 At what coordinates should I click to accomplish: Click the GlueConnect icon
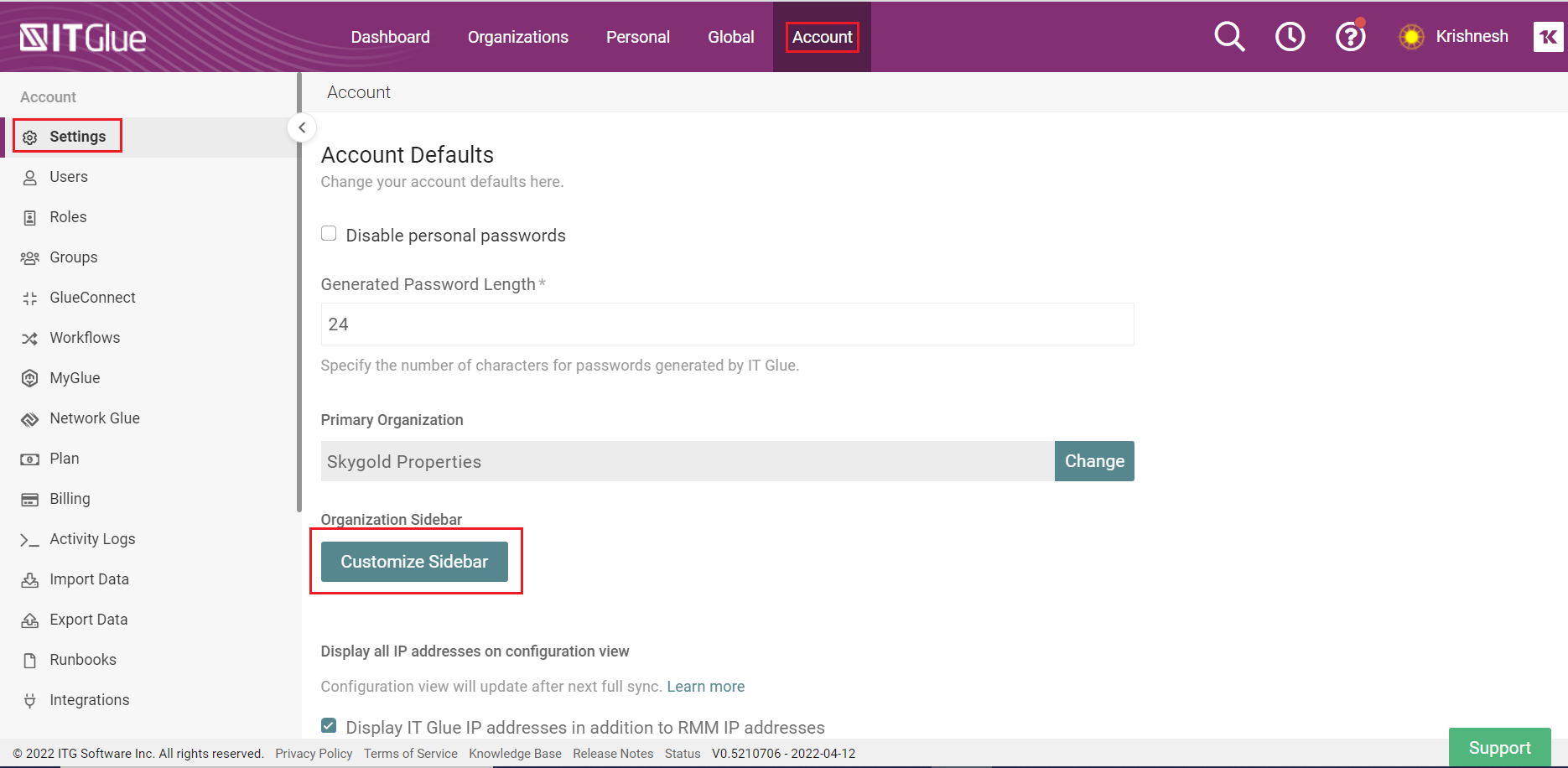point(30,298)
